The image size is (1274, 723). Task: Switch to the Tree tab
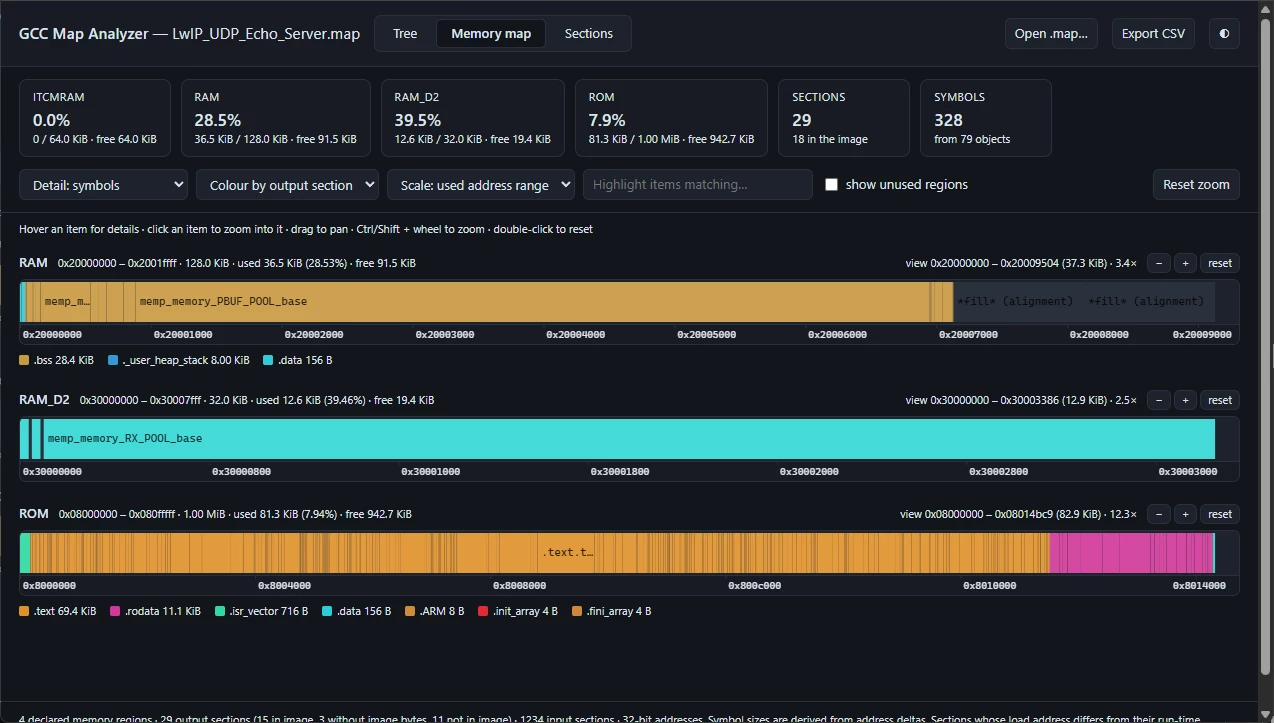pos(405,33)
